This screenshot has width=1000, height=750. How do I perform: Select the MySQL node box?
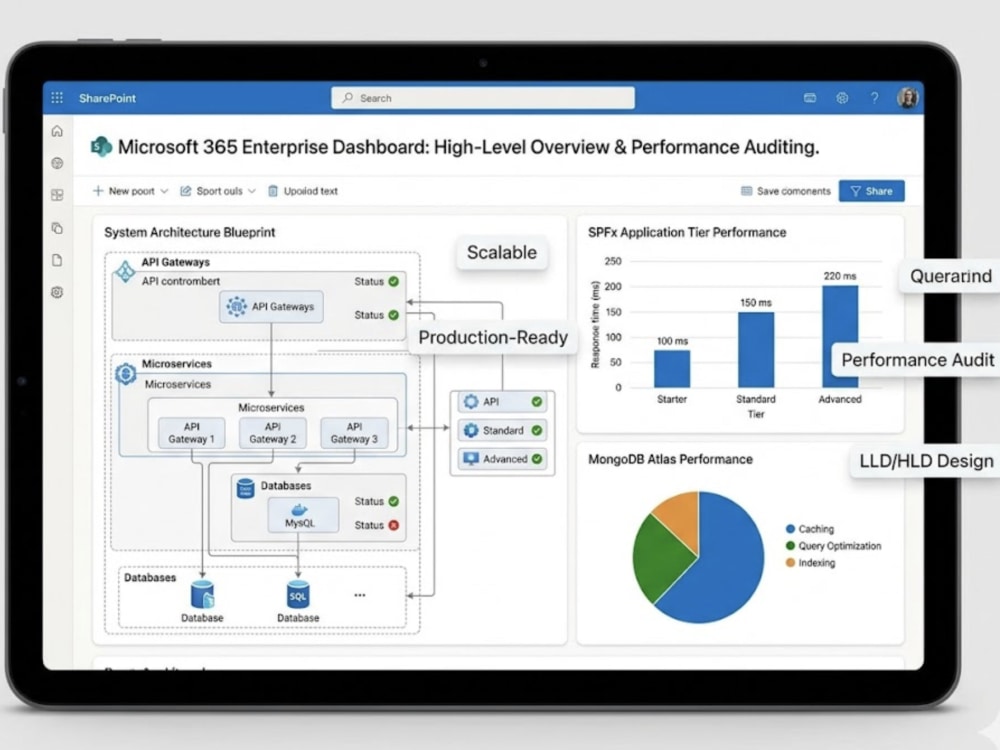click(303, 515)
